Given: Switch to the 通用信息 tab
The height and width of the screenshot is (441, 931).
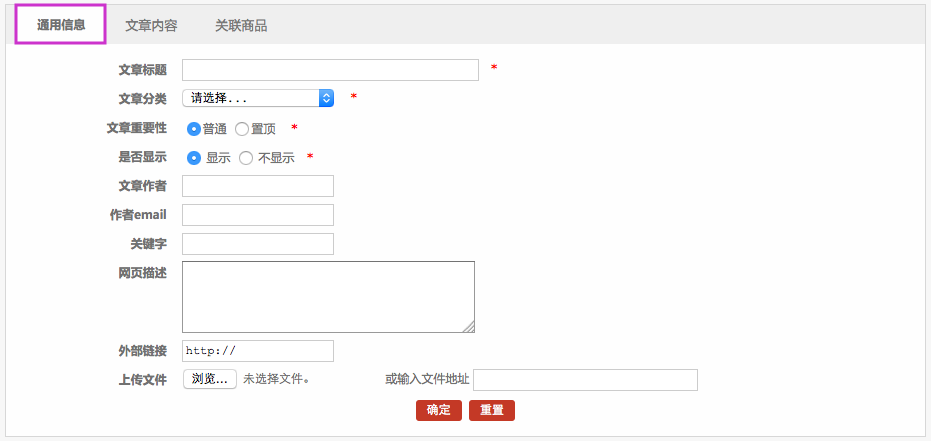Looking at the screenshot, I should point(61,25).
